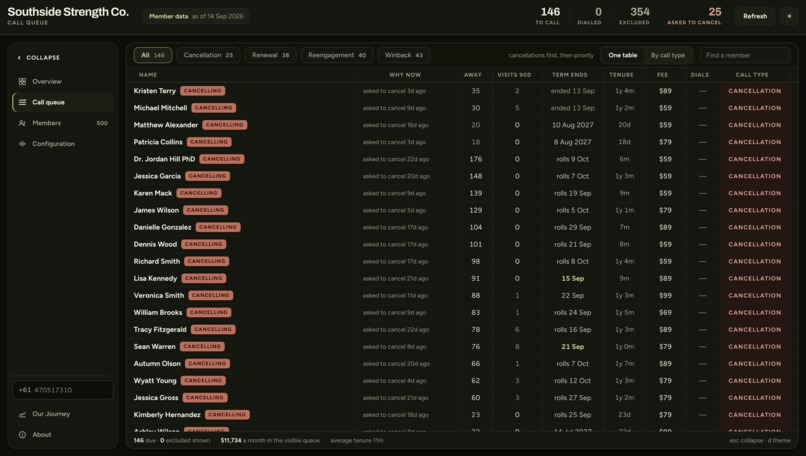Click the Overview grid icon
The image size is (806, 456).
(22, 81)
